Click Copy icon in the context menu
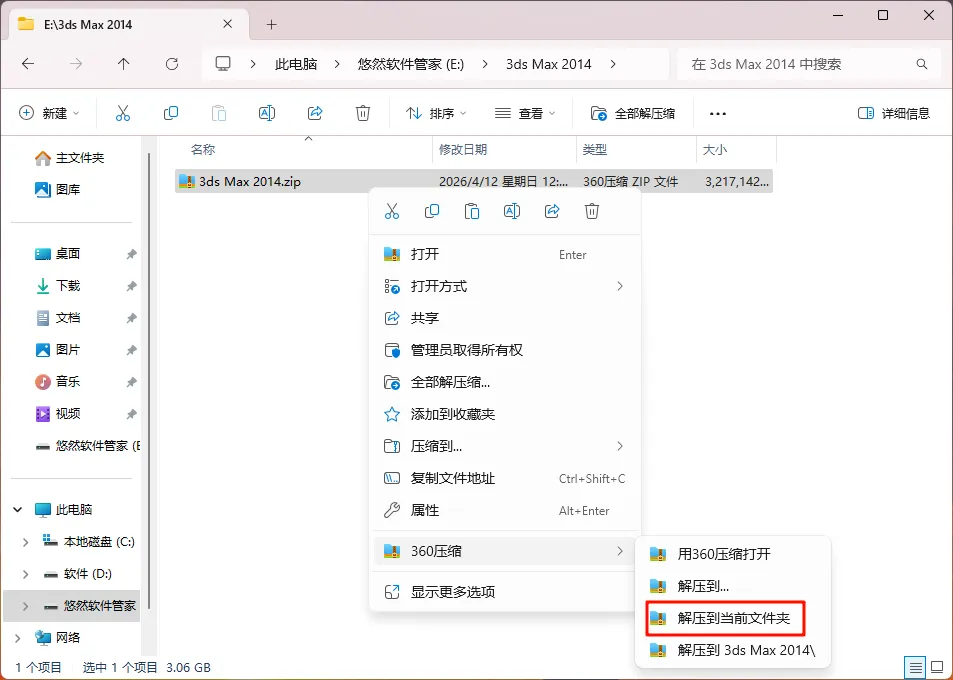 click(x=432, y=211)
